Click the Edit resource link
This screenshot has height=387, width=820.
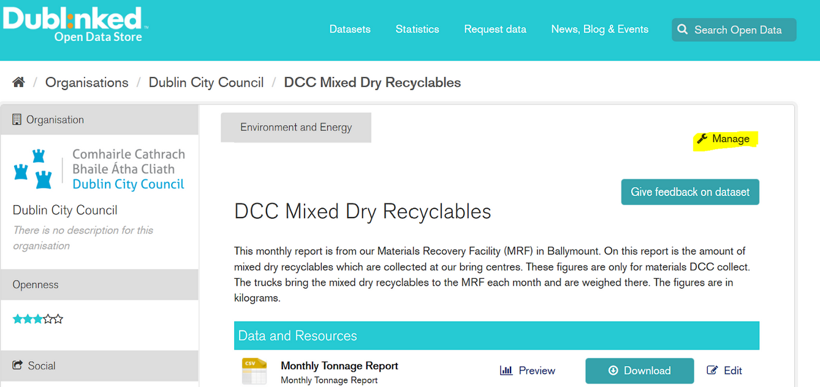point(725,370)
